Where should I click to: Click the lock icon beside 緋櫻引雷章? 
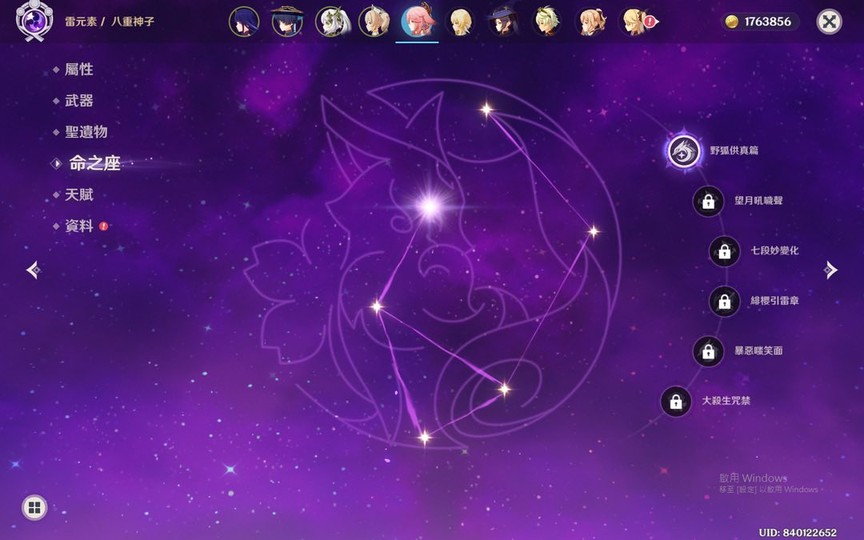pyautogui.click(x=724, y=301)
